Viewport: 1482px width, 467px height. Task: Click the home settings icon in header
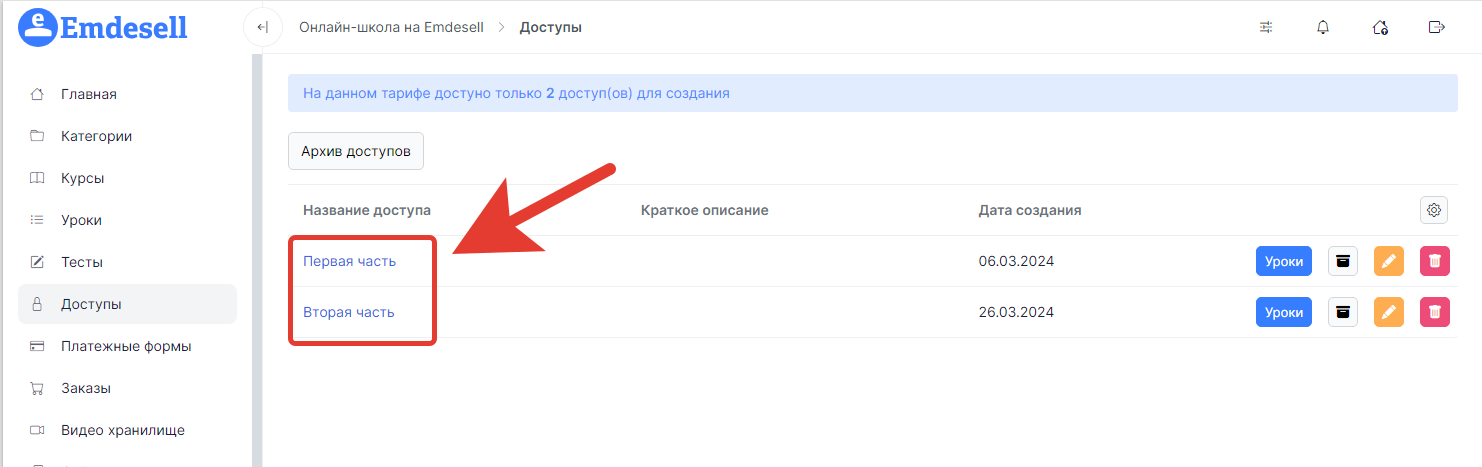click(x=1380, y=27)
